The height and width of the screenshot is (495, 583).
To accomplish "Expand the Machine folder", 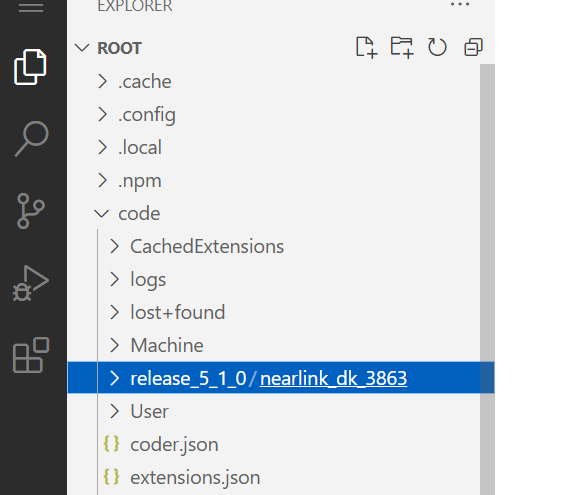I will tap(115, 345).
